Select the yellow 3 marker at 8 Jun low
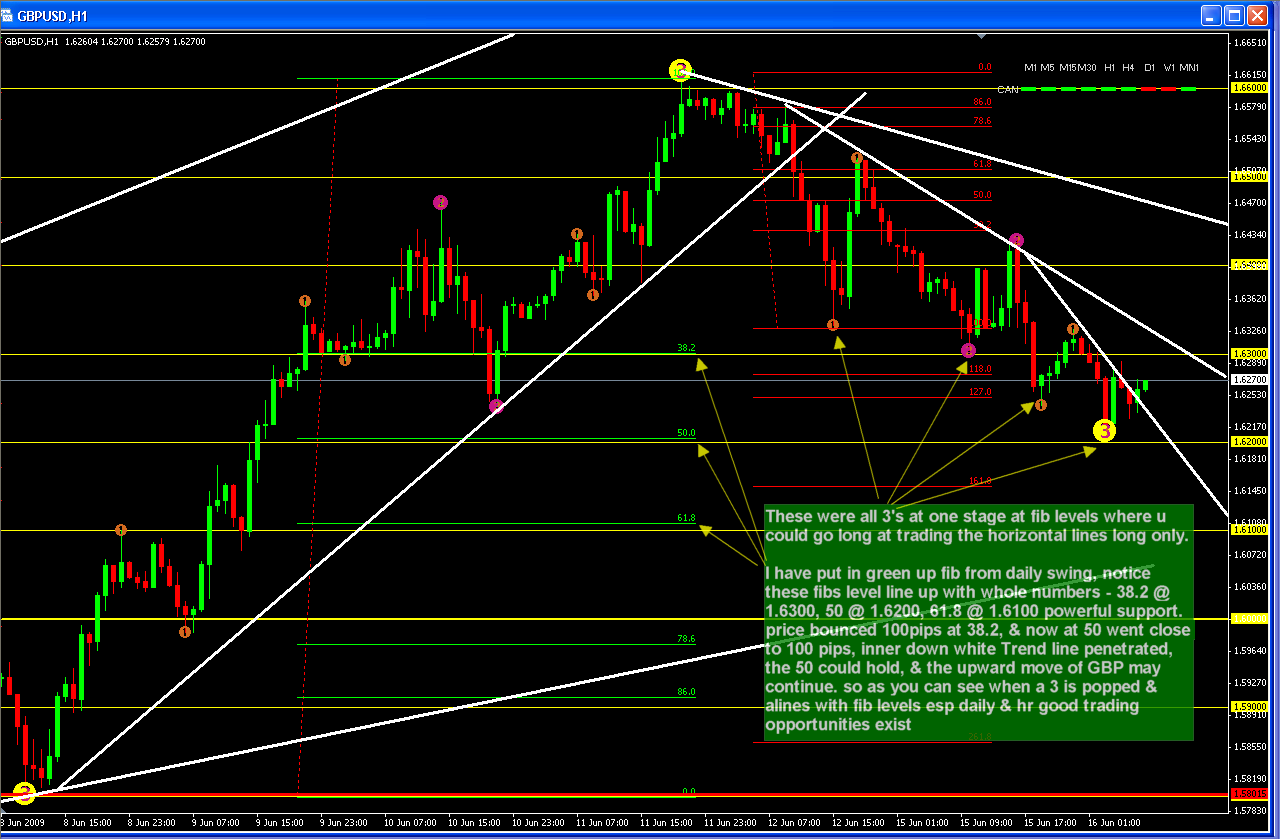 24,794
